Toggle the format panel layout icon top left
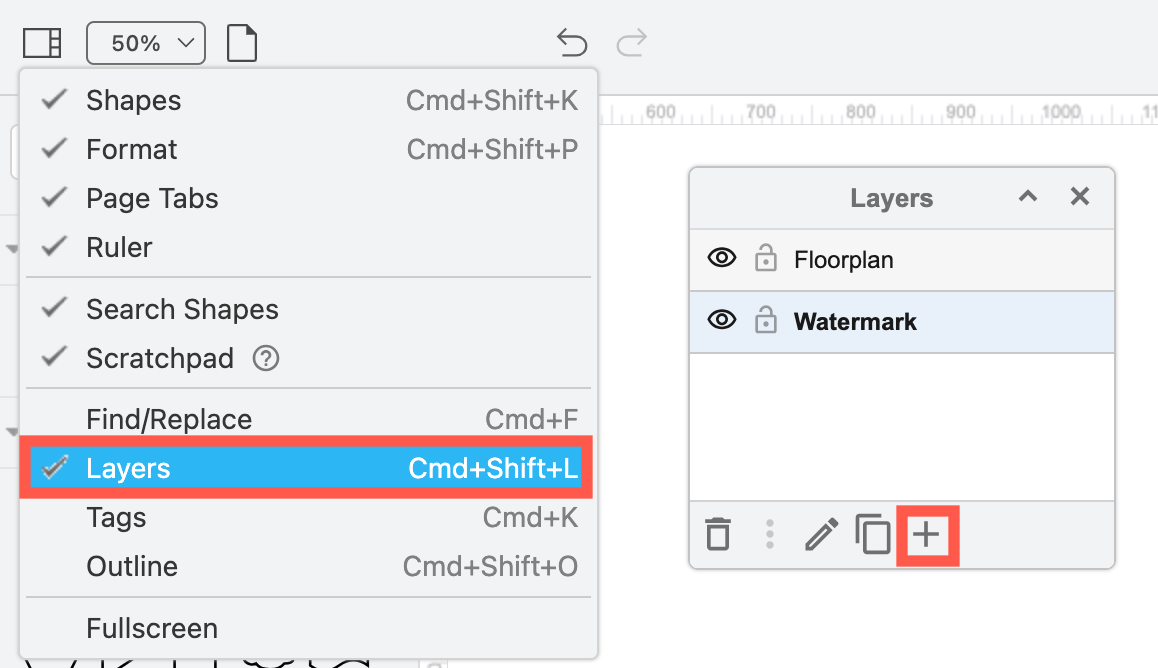Viewport: 1158px width, 668px height. pyautogui.click(x=41, y=42)
